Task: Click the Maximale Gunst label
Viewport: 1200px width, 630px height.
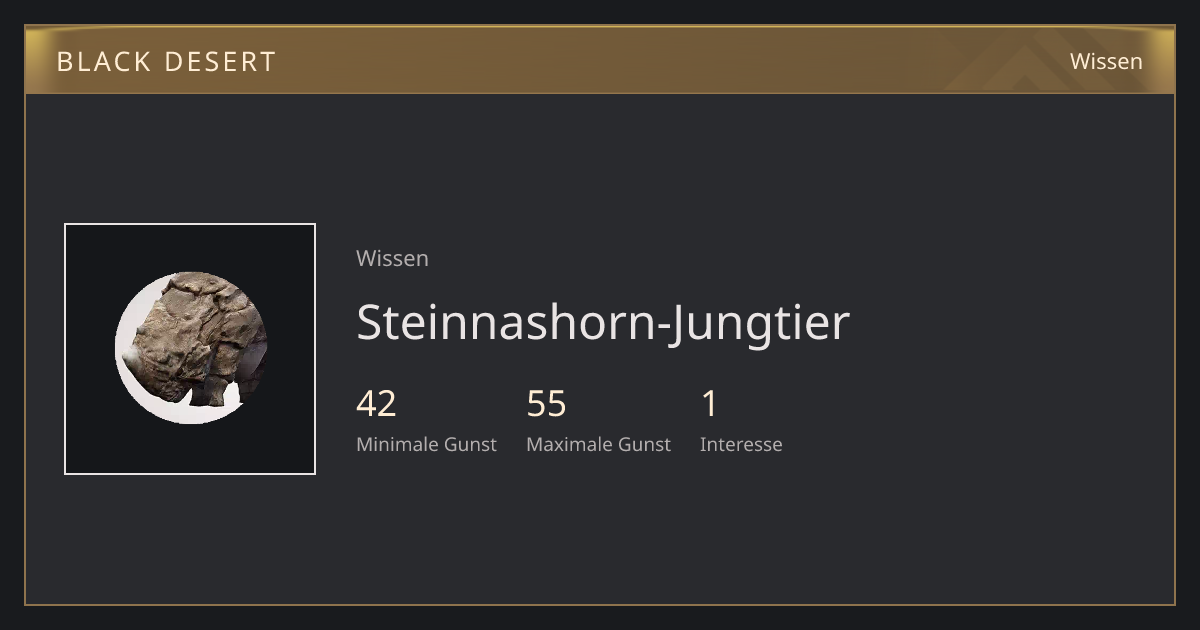Action: click(598, 444)
